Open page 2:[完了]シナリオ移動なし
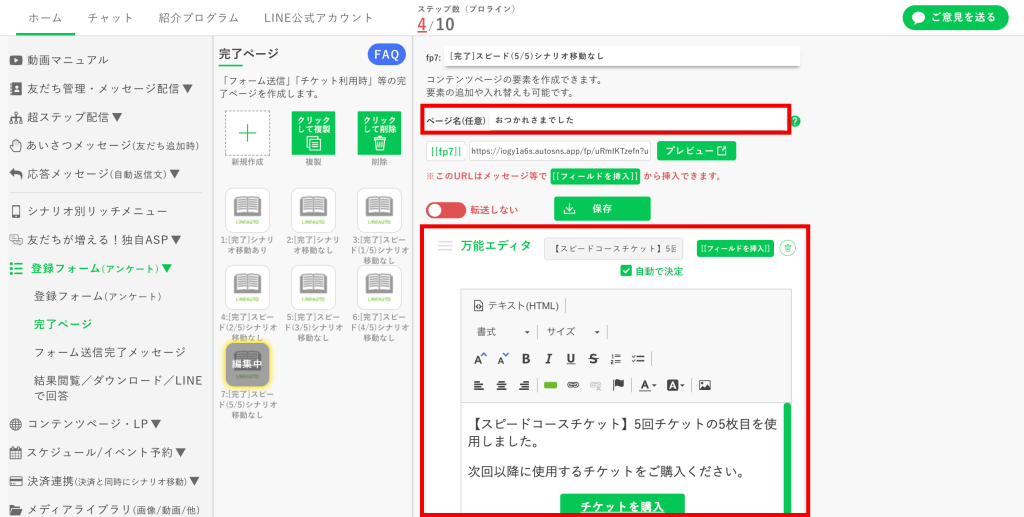This screenshot has height=517, width=1024. [313, 210]
